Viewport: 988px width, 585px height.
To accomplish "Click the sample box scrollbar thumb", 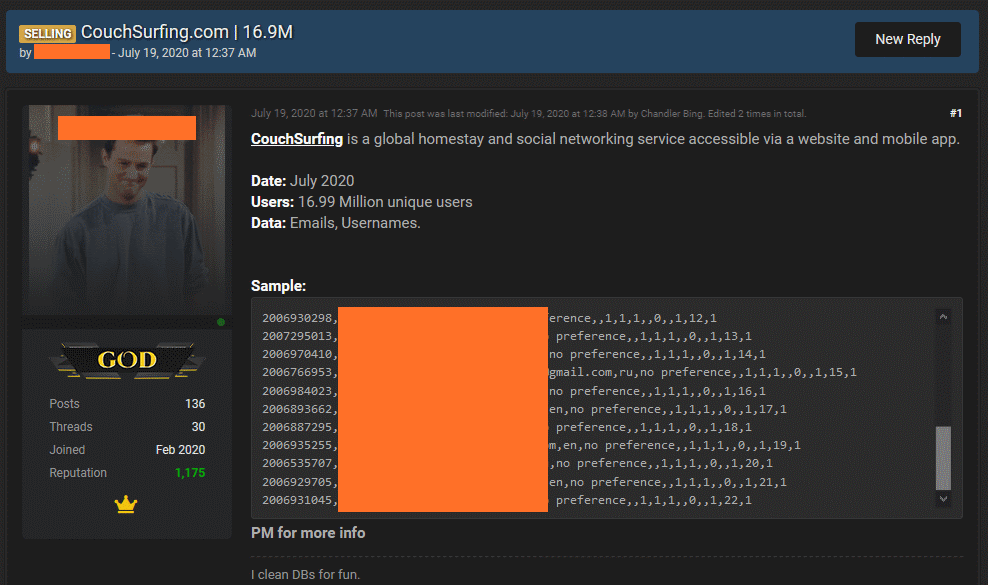I will pos(943,457).
